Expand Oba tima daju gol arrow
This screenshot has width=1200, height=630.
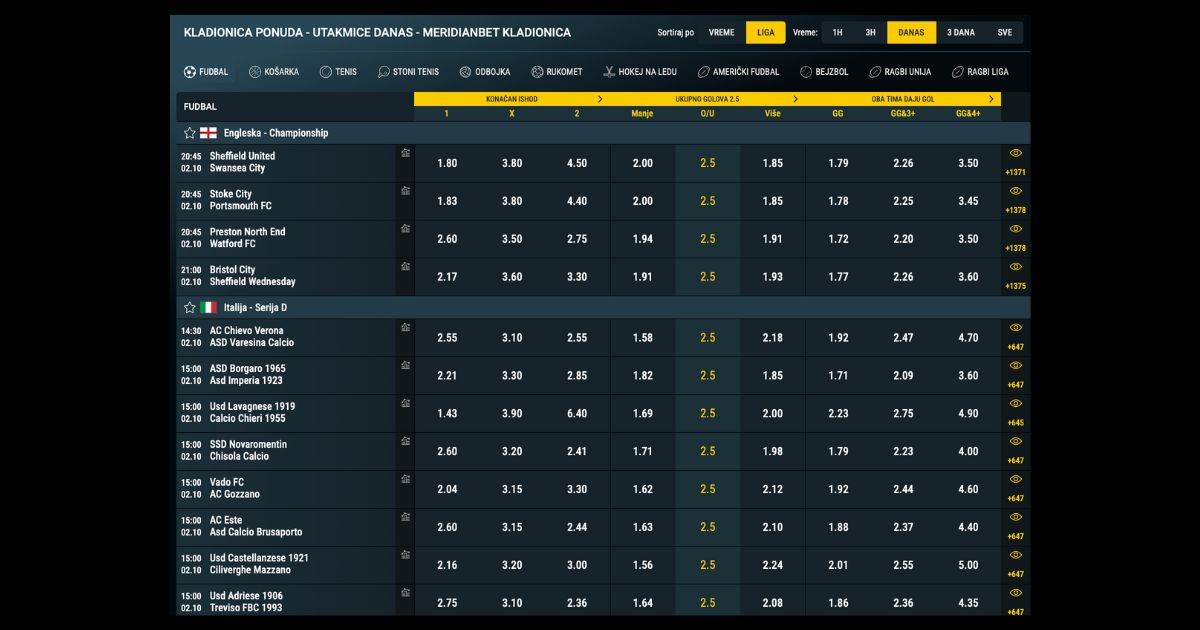click(991, 99)
